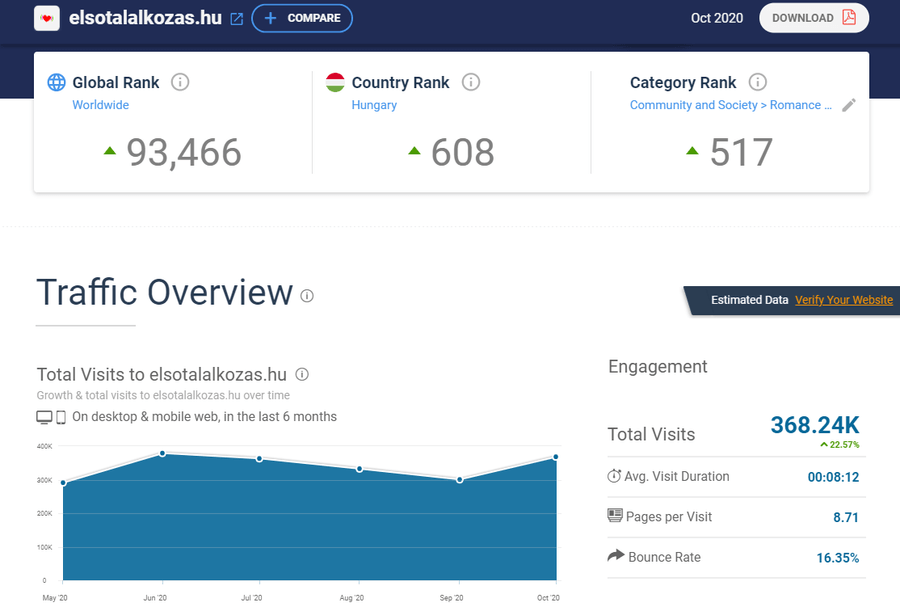Click the Bounce Rate arrow icon
The width and height of the screenshot is (900, 611).
616,555
